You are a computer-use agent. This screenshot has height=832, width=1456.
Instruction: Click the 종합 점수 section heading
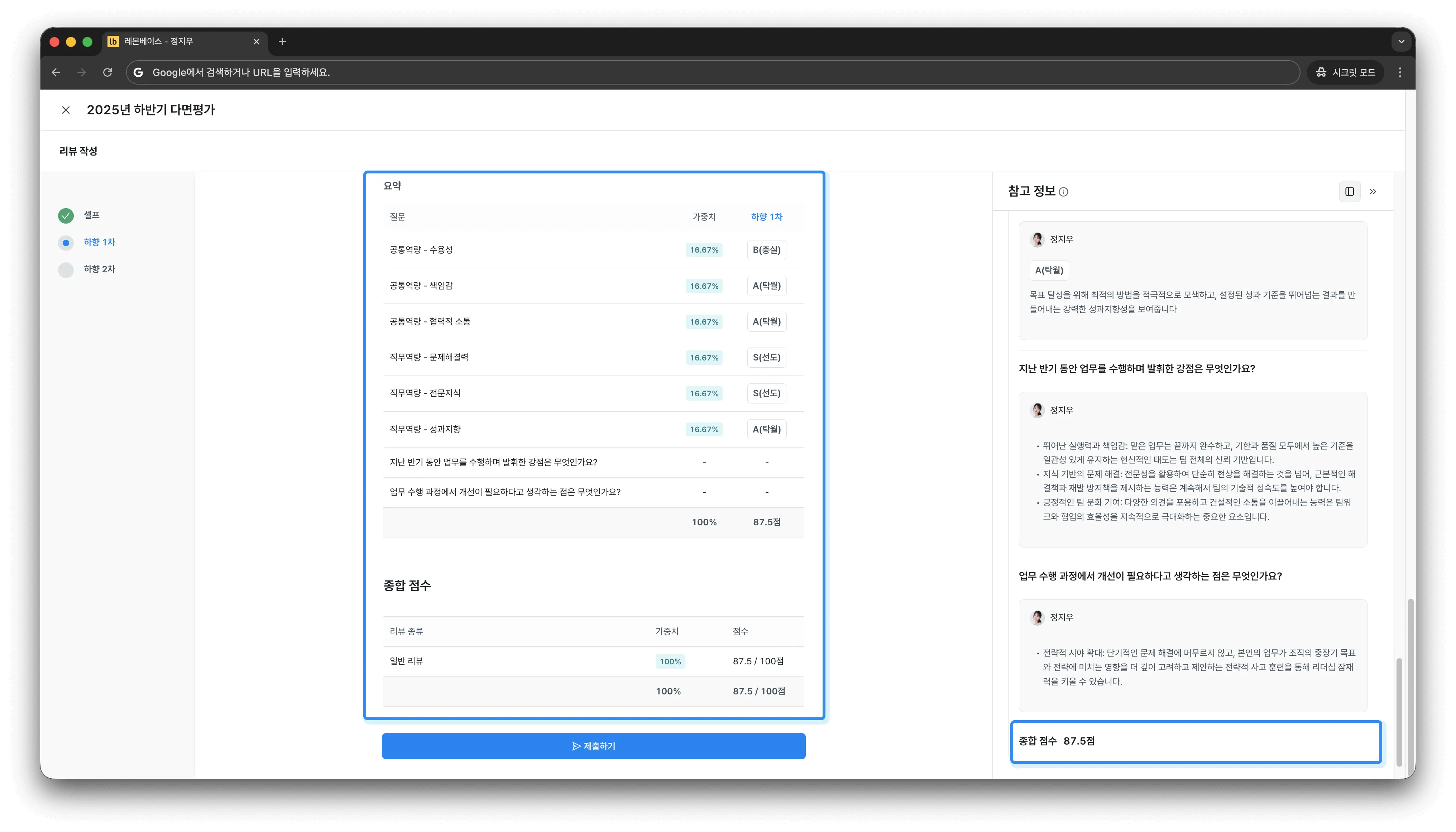407,585
